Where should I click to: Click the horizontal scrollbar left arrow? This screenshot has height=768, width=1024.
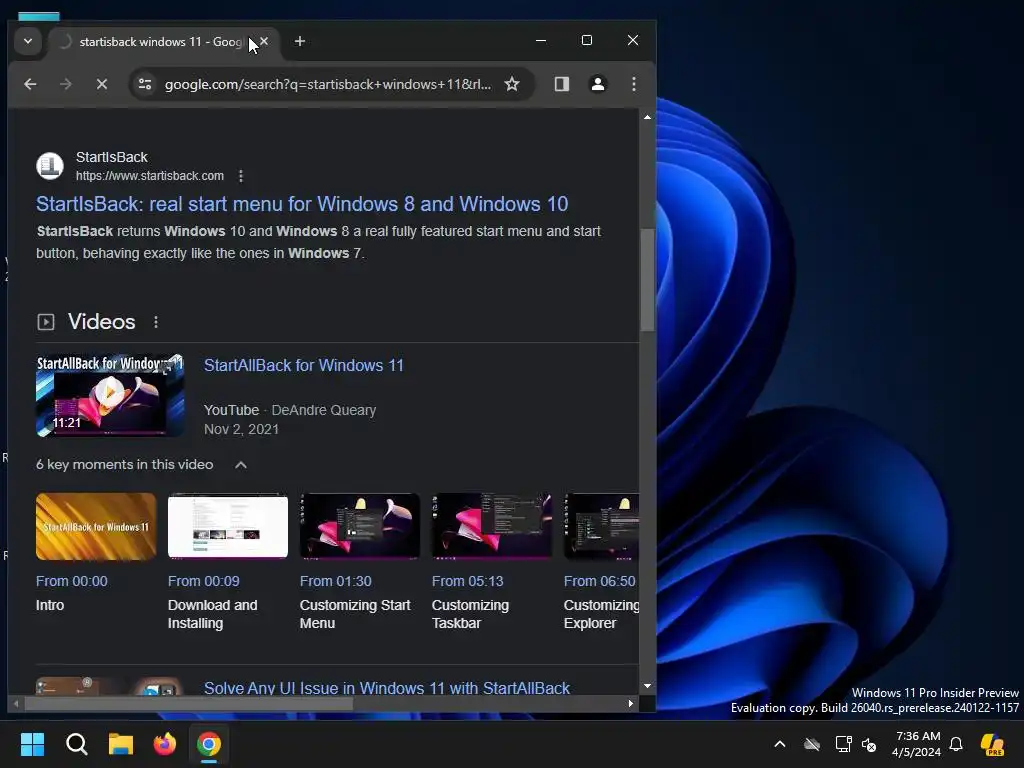coord(16,703)
